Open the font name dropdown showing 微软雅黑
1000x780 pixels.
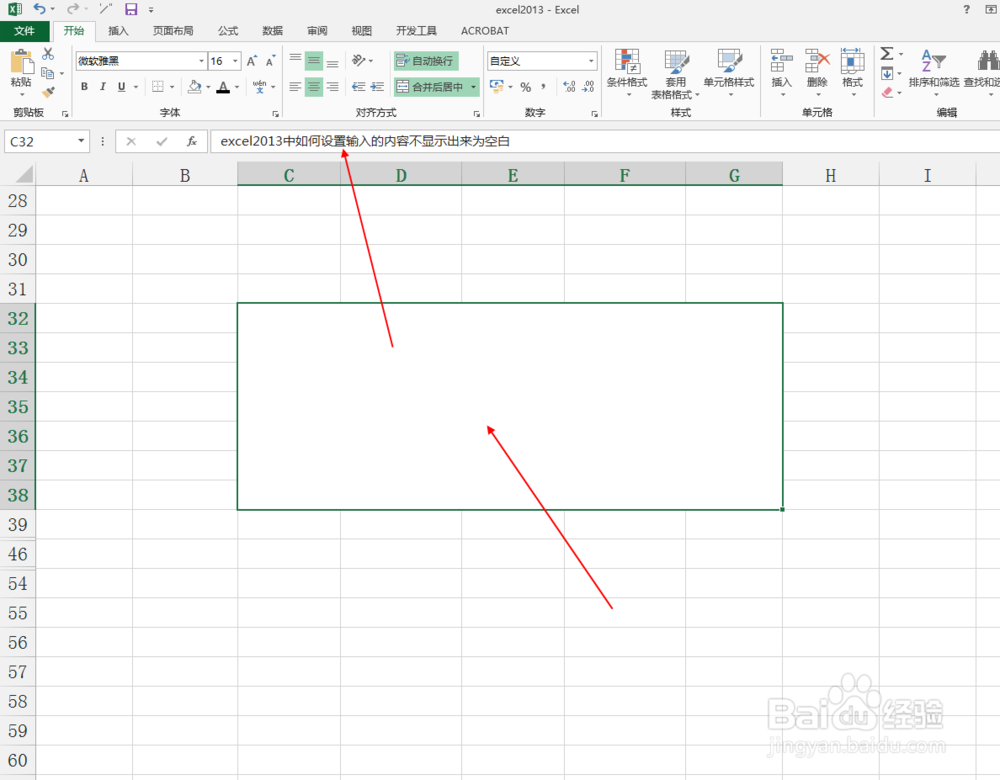coord(201,61)
